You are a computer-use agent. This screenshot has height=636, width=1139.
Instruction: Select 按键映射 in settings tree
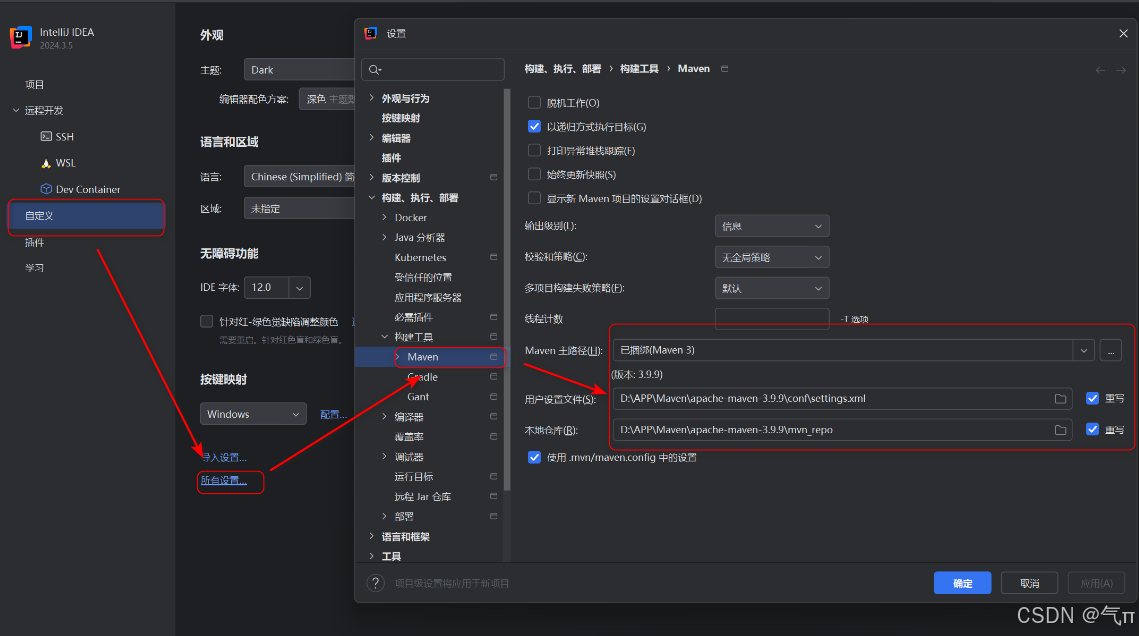[401, 118]
